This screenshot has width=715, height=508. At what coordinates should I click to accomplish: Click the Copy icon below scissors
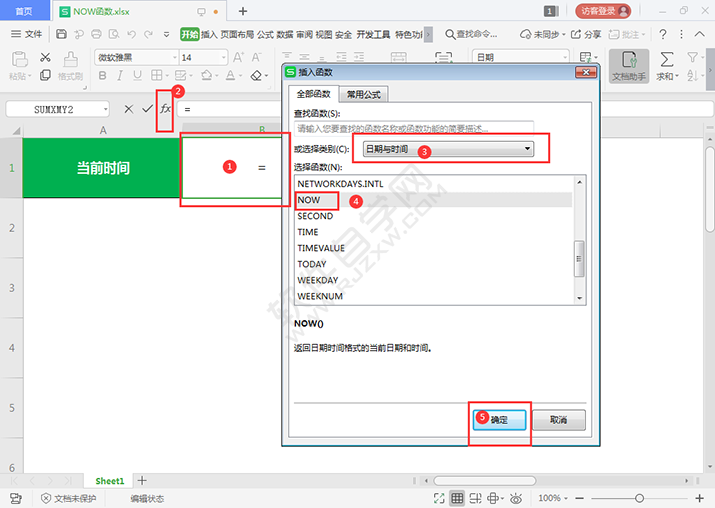pos(45,75)
